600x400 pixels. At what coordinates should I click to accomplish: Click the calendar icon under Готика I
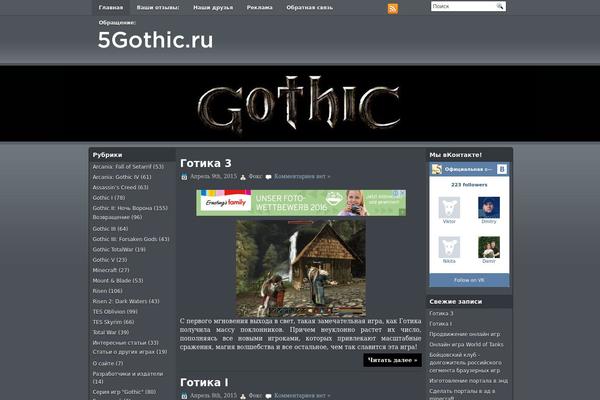(184, 396)
